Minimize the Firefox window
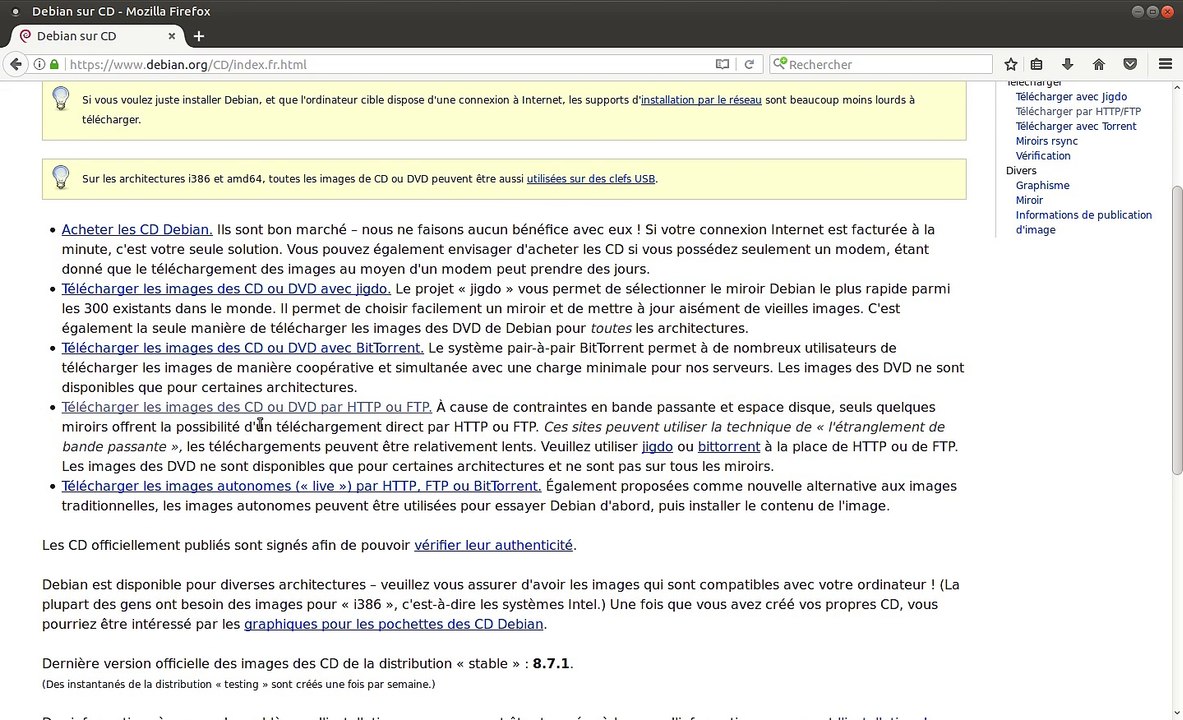Image resolution: width=1183 pixels, height=720 pixels. 1138,11
